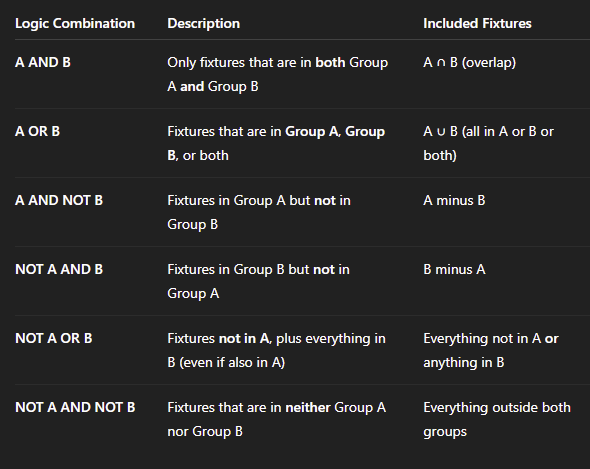Click the Logic Combination column header
590x469 pixels.
click(x=75, y=23)
